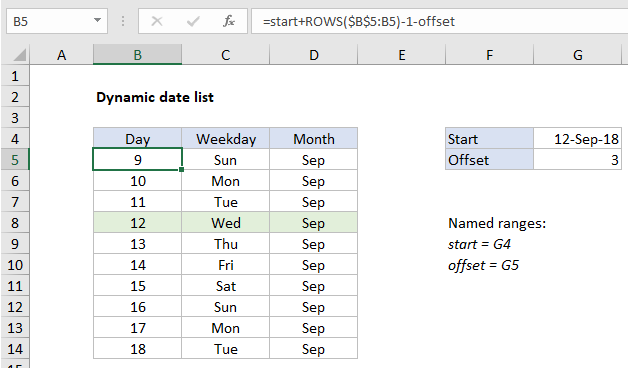628x368 pixels.
Task: Click the 'start = G4' note cell
Action: coord(479,244)
